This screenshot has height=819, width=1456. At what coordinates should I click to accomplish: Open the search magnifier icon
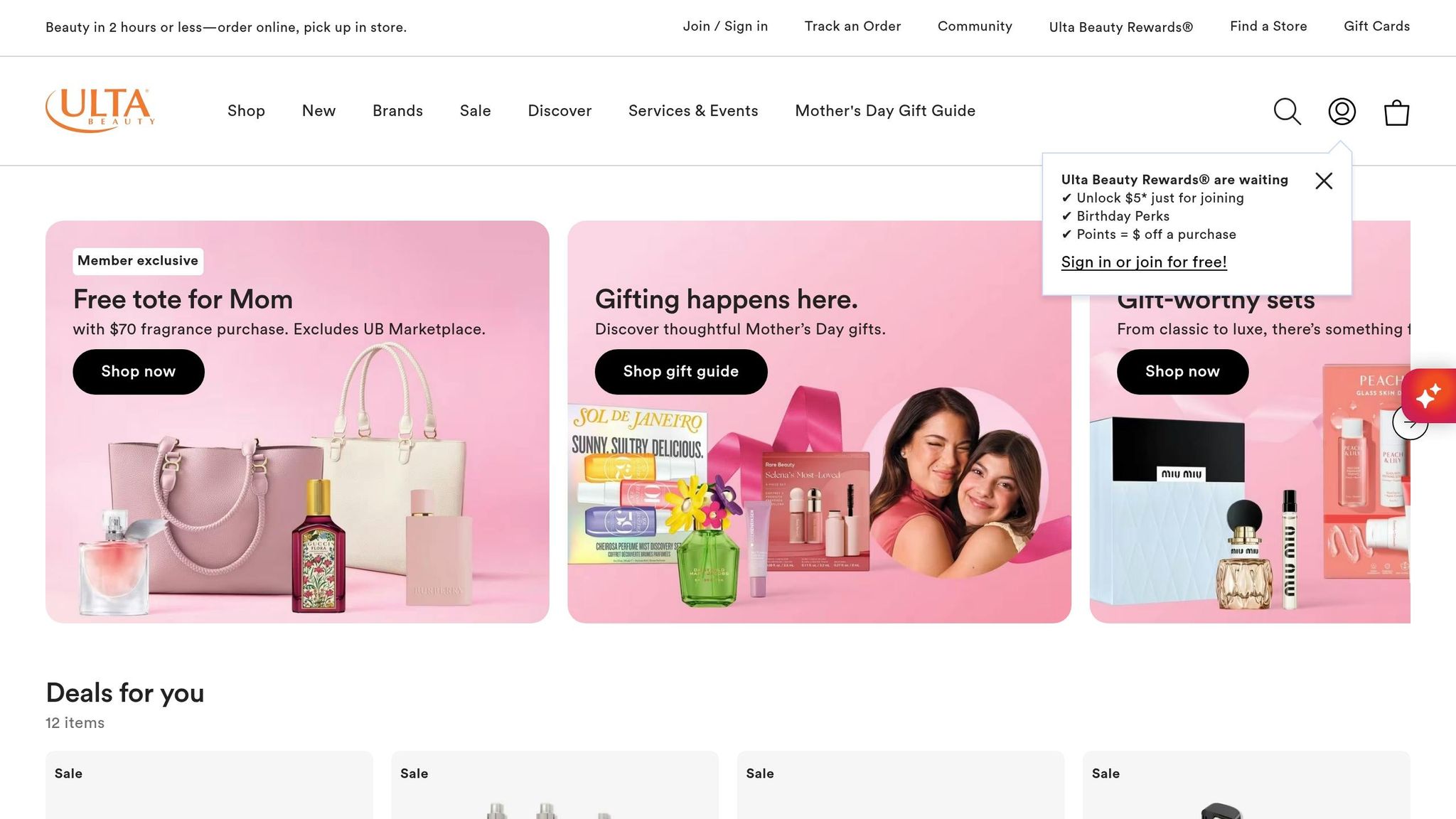1287,112
